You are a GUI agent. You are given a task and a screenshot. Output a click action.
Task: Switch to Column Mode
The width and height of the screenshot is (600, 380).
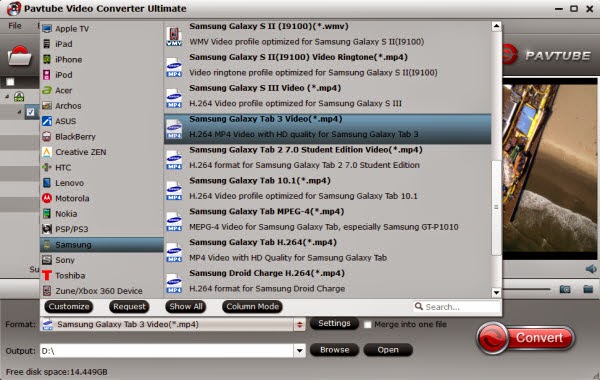click(253, 307)
